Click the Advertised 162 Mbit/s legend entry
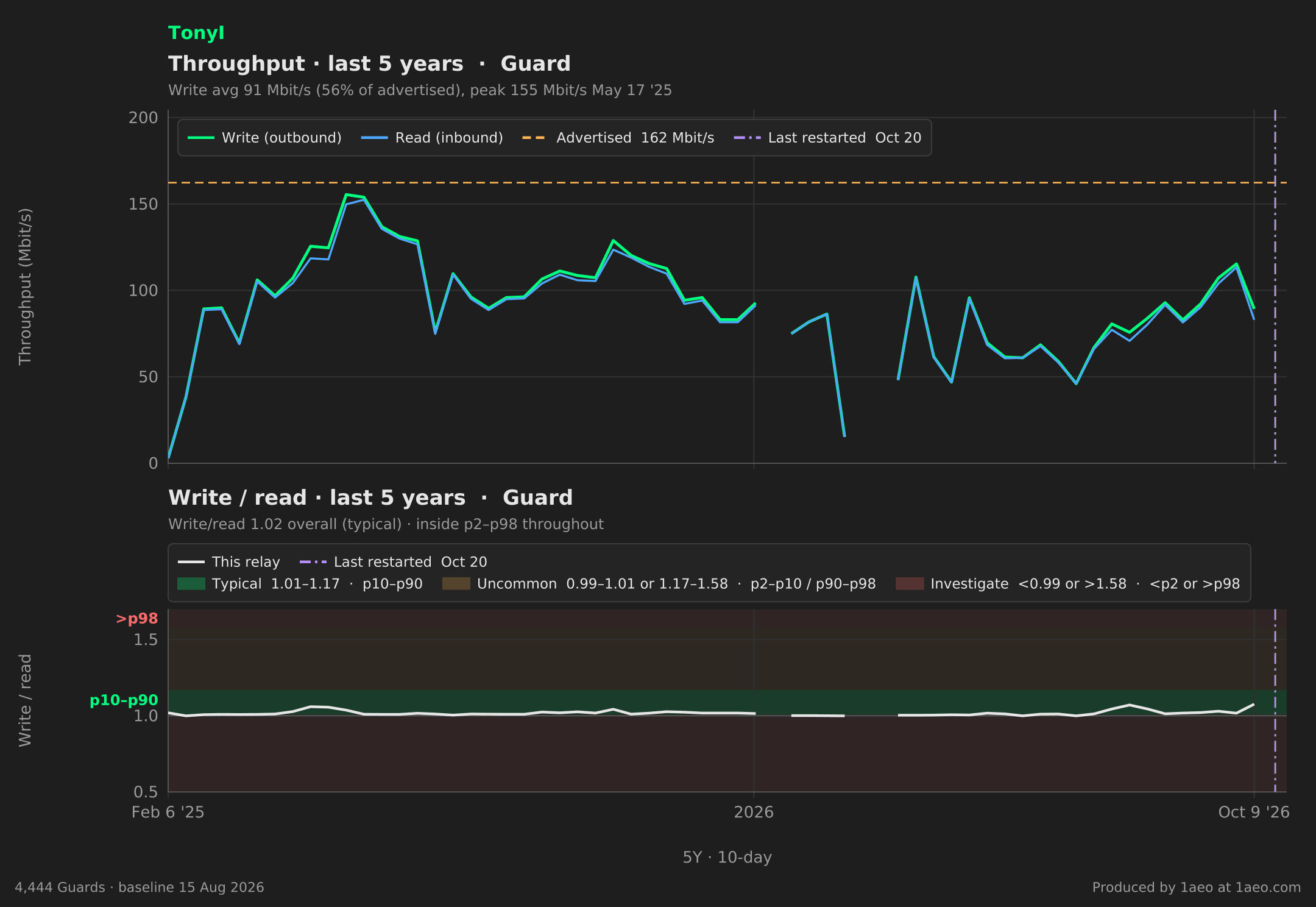This screenshot has width=1316, height=907. tap(618, 138)
